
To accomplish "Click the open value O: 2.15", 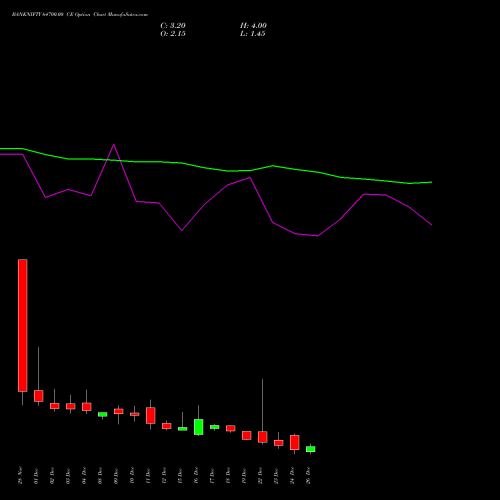I will click(x=173, y=34).
